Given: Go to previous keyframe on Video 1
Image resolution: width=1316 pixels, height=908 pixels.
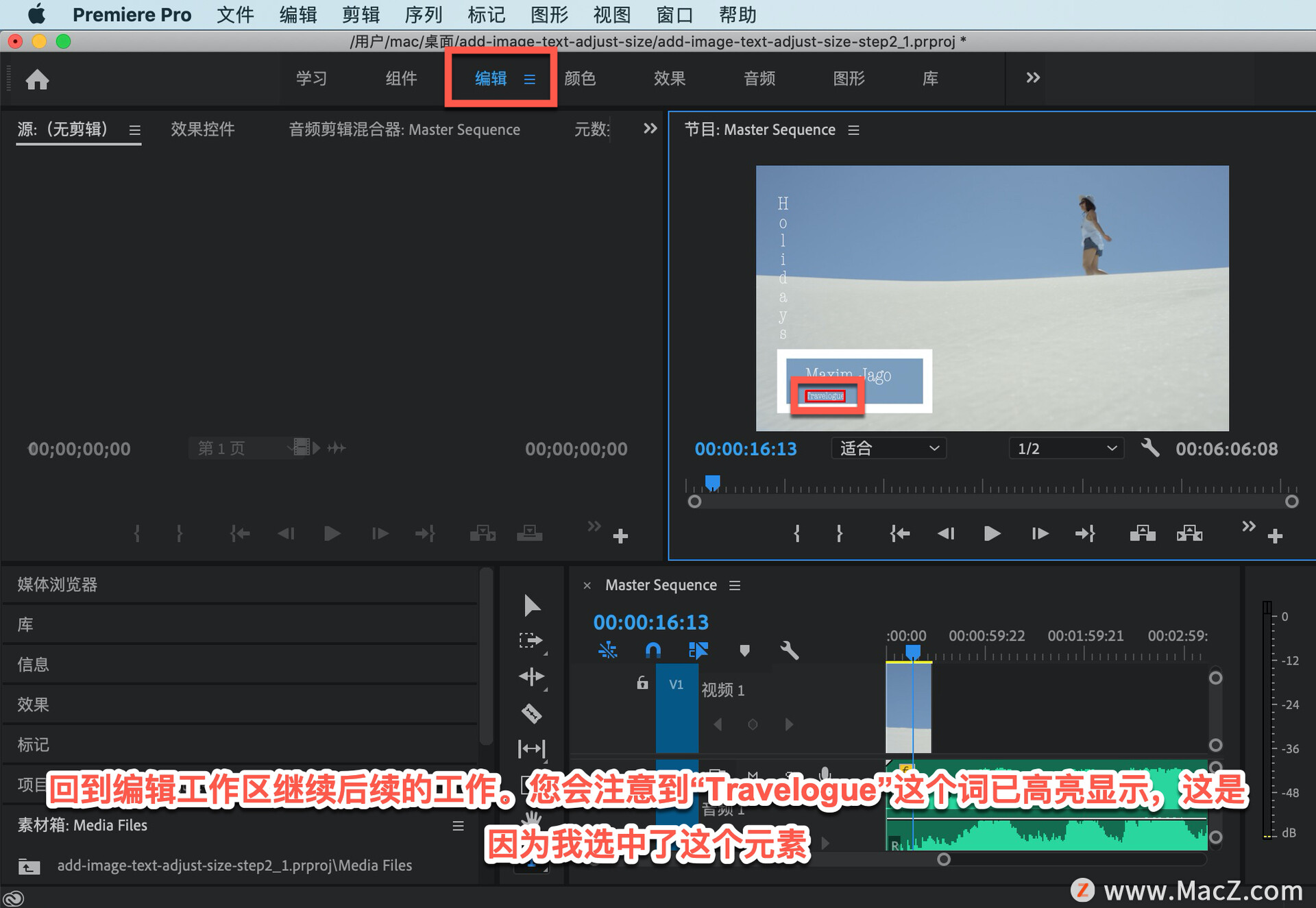Looking at the screenshot, I should click(718, 724).
